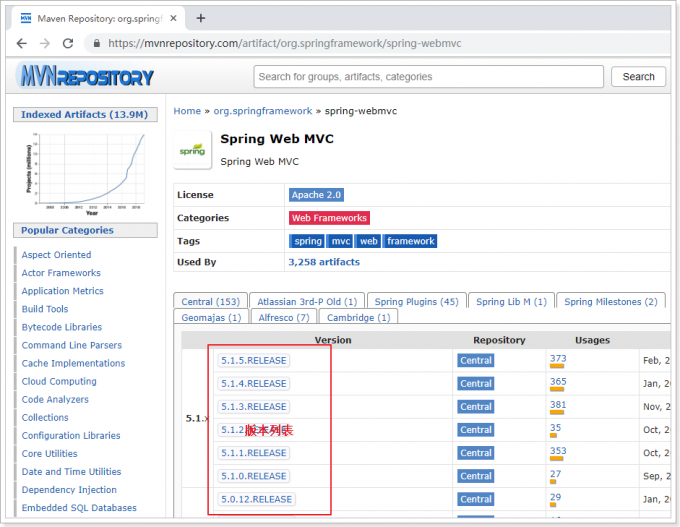Screen dimensions: 680x527
Task: Open a new browser tab
Action: click(201, 18)
